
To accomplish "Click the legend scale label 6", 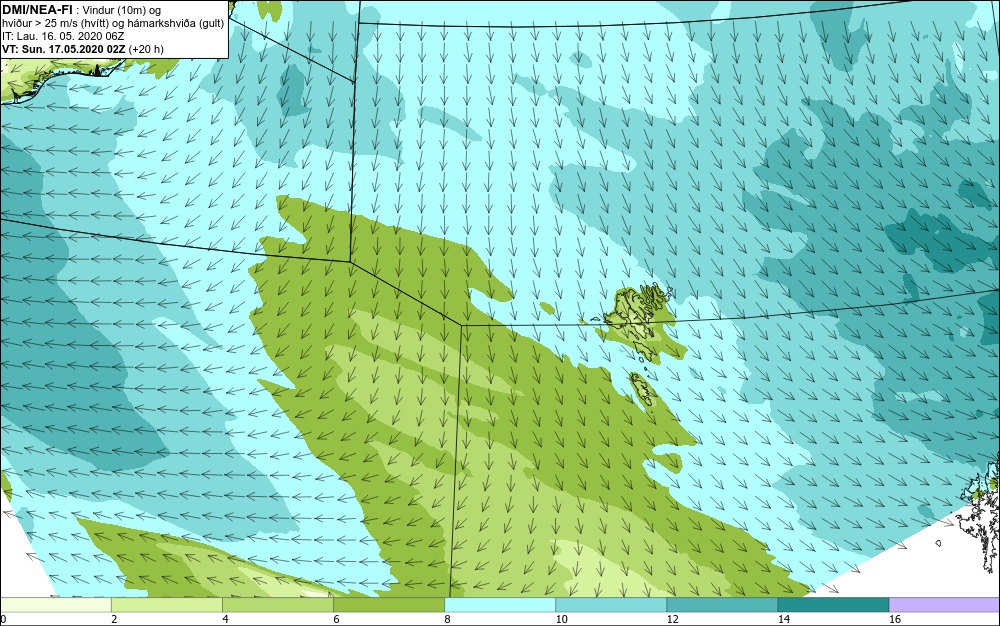I will (x=336, y=619).
